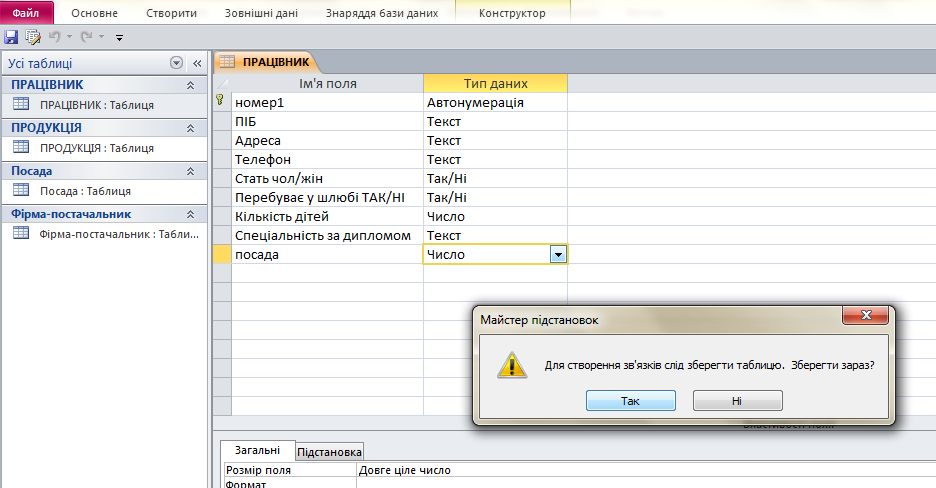Click the ПРАЦІВНИК table icon in navigation
Screen dimensions: 936x488
[21, 104]
